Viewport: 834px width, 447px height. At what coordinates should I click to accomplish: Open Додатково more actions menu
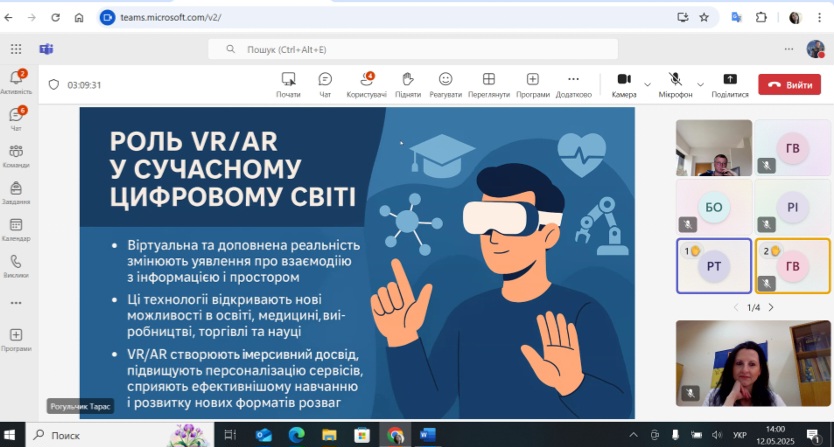[x=573, y=83]
